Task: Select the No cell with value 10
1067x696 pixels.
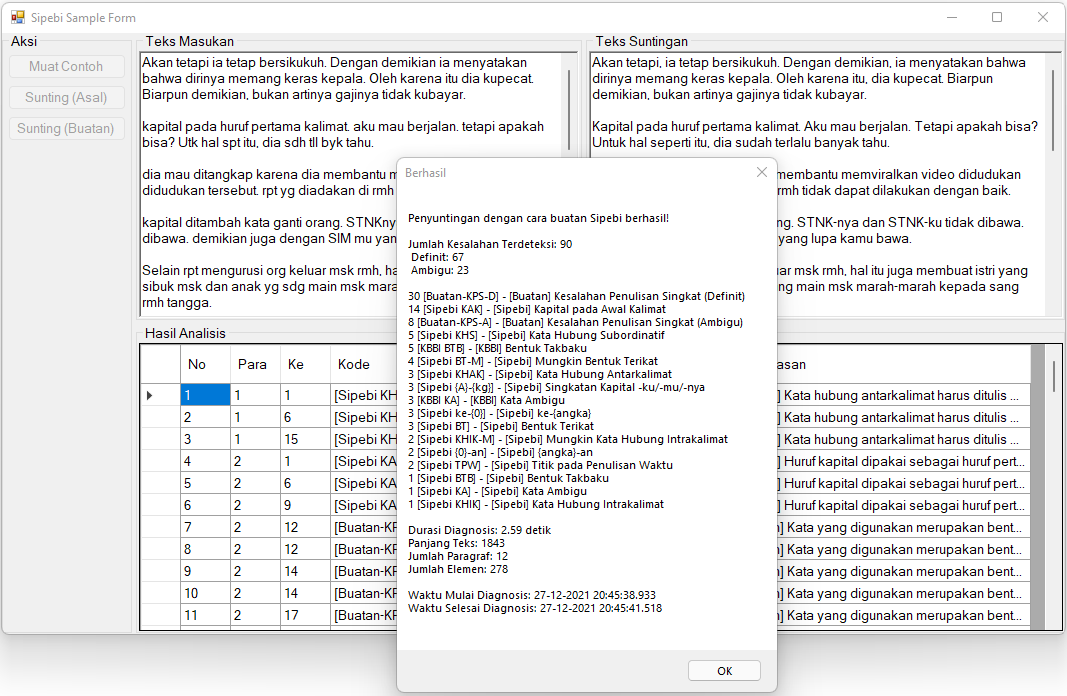Action: 206,593
